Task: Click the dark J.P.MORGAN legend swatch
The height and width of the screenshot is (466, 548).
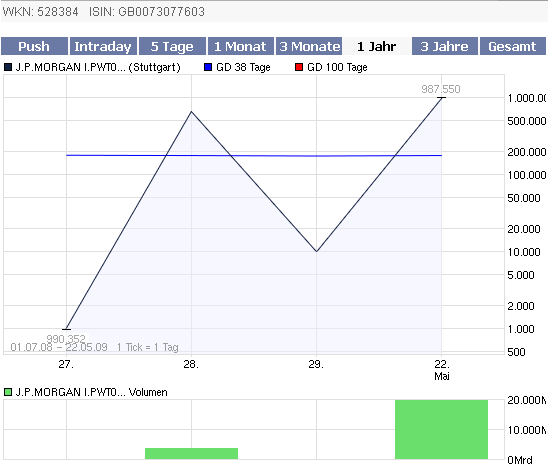Action: (8, 67)
